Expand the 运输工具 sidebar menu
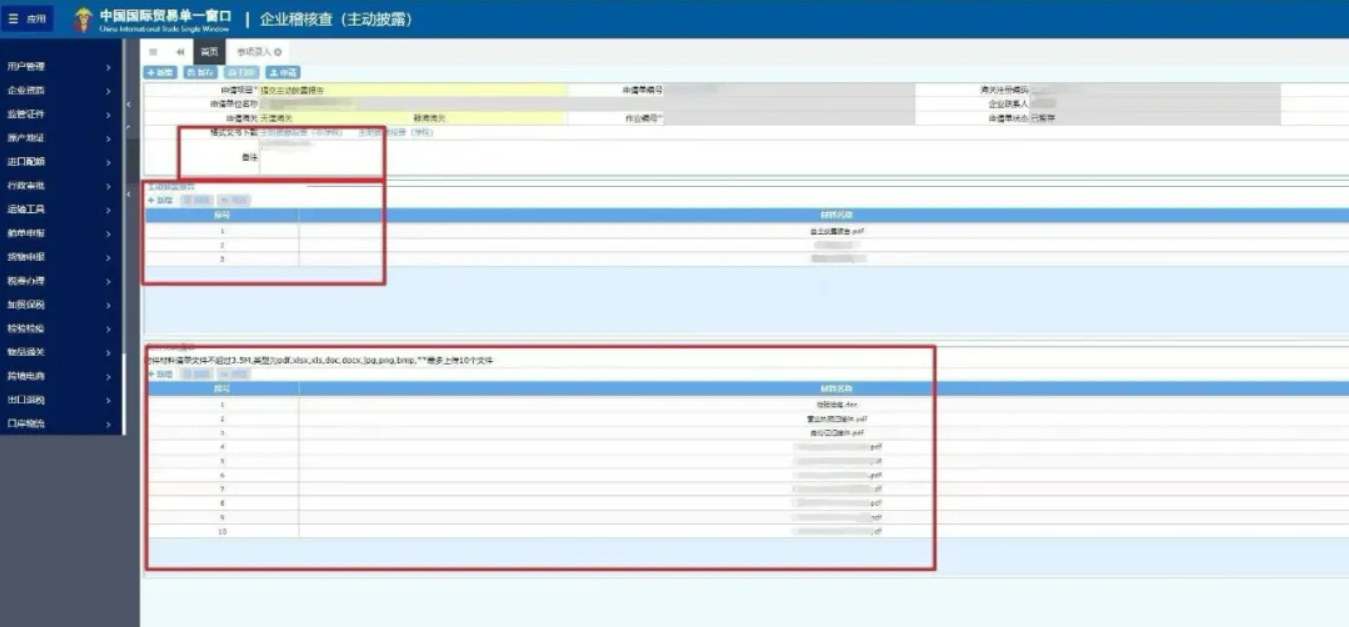The height and width of the screenshot is (627, 1349). (x=60, y=209)
